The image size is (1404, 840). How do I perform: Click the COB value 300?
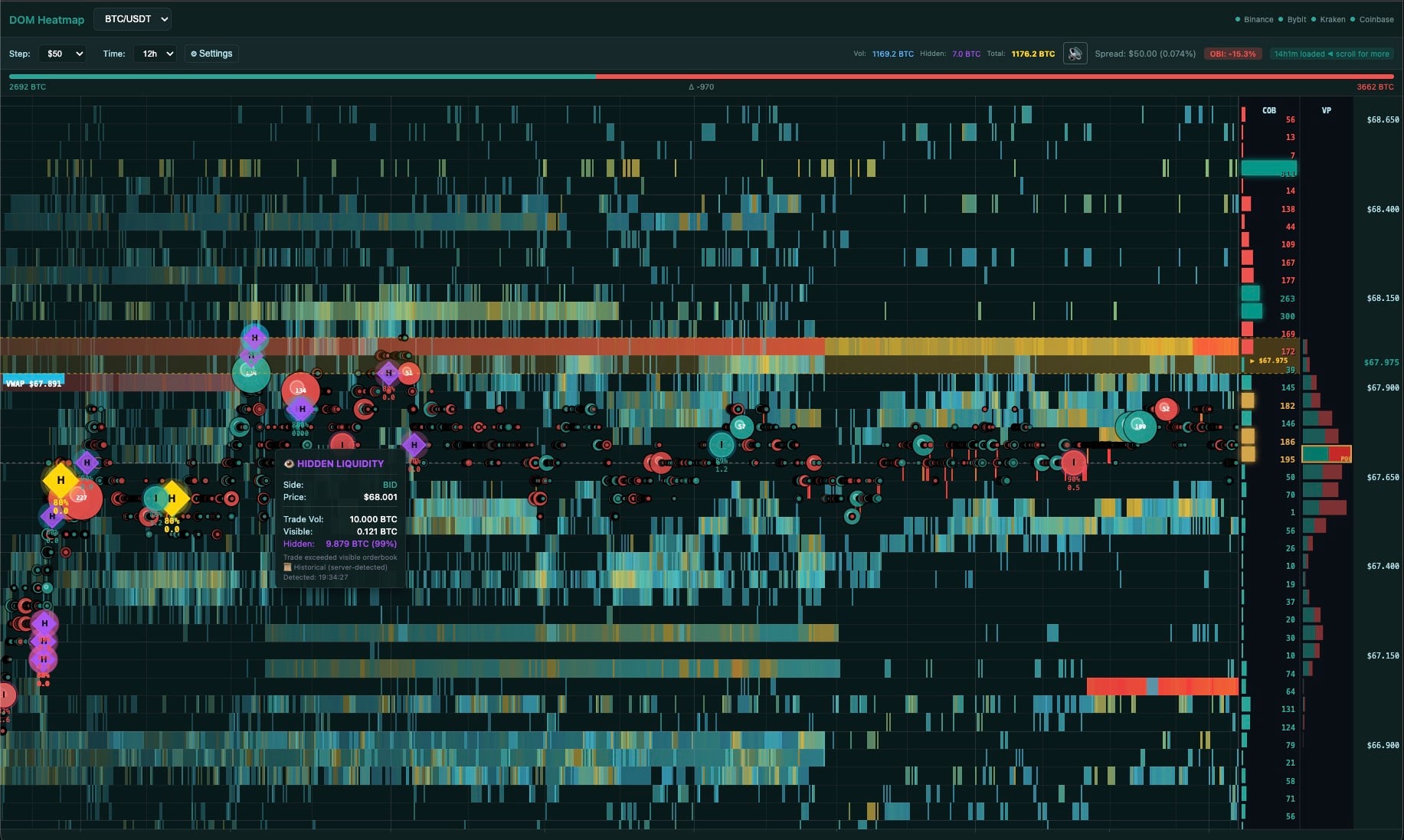[1288, 316]
